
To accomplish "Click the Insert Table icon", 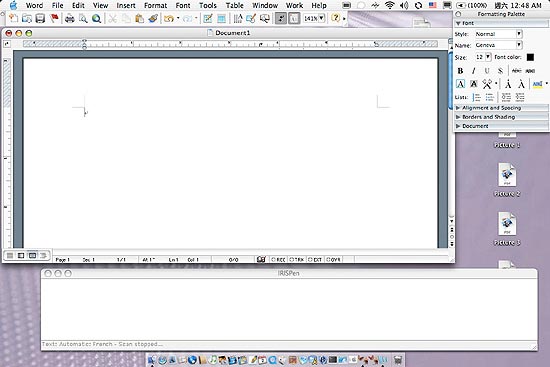I will 221,18.
